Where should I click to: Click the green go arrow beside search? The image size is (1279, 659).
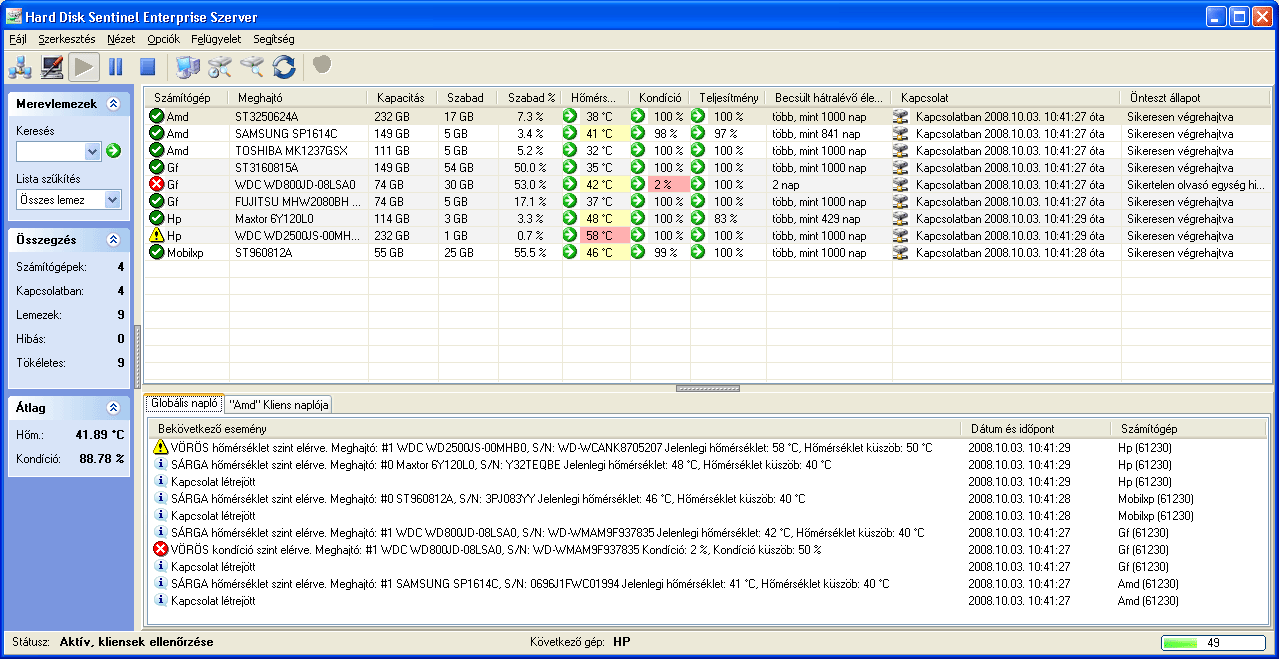click(113, 151)
